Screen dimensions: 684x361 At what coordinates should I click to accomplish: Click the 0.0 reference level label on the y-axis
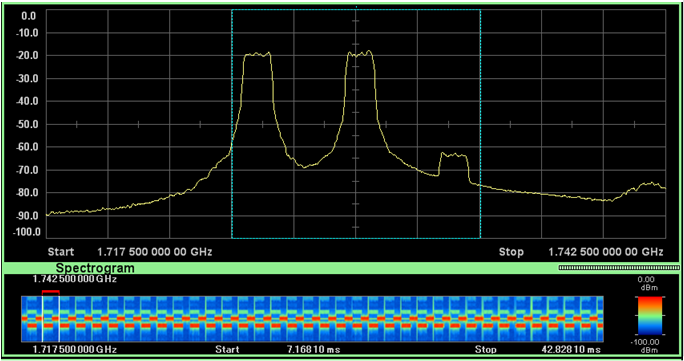(31, 17)
